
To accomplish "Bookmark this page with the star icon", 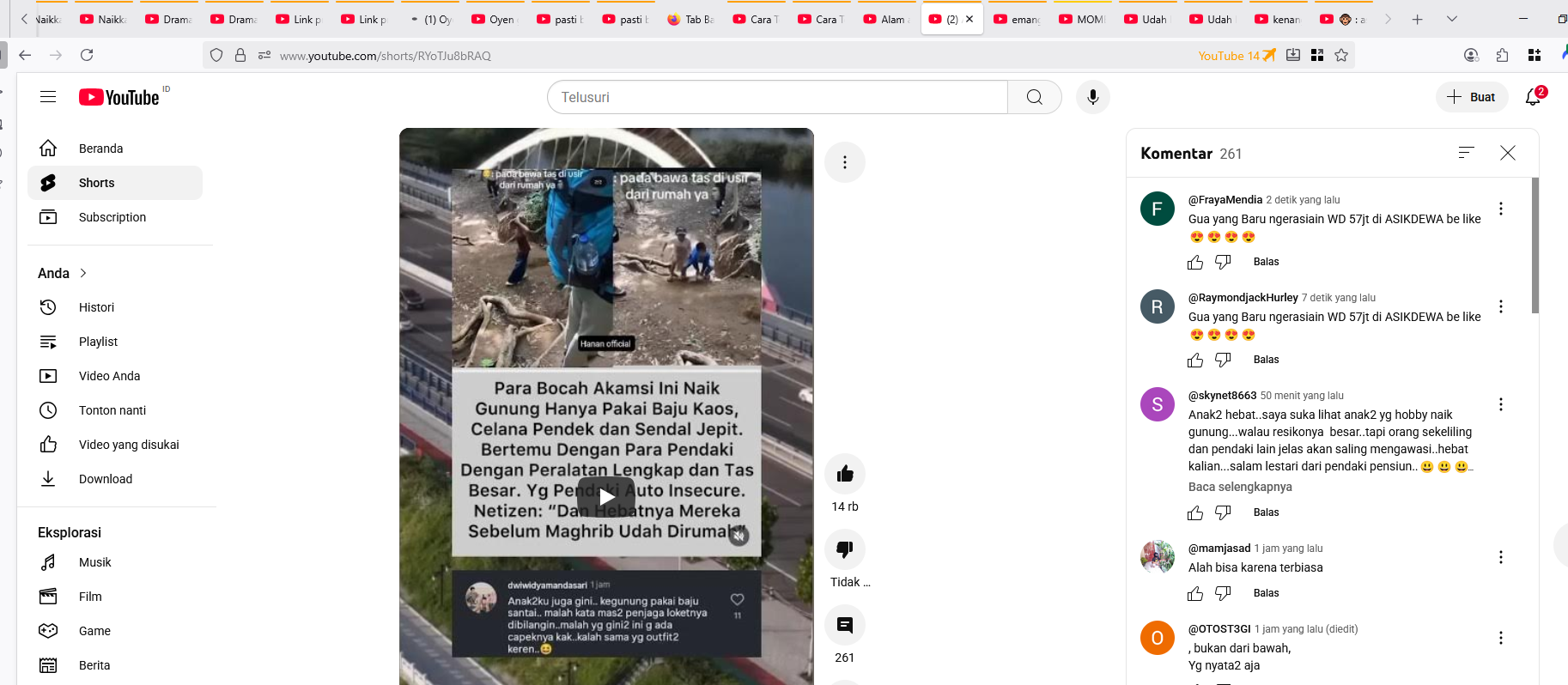I will (x=1341, y=55).
